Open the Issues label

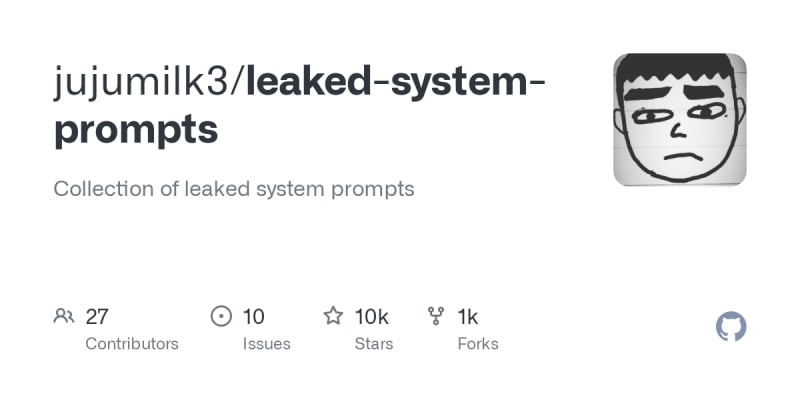[x=266, y=343]
